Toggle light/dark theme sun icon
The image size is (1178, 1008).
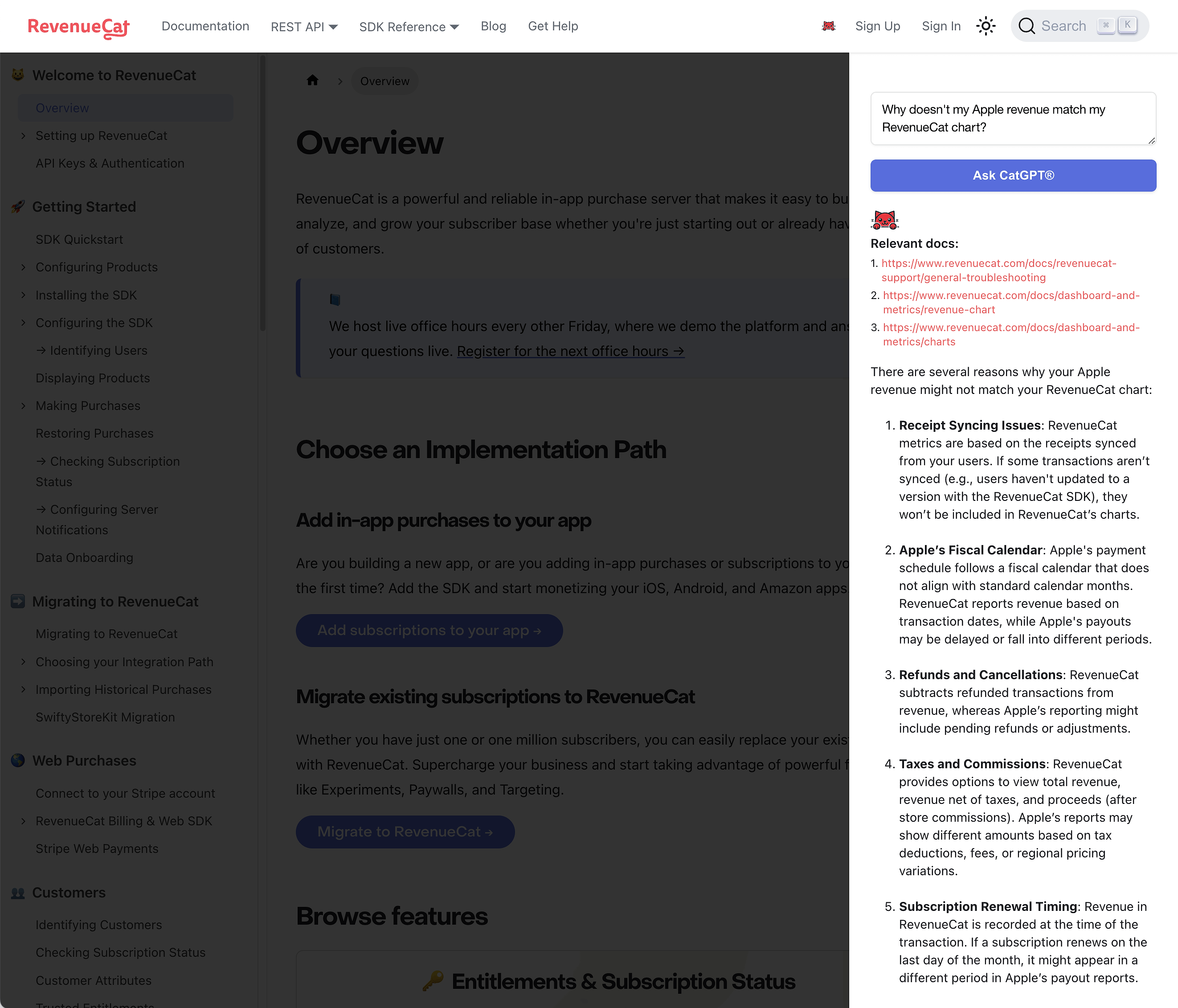(x=985, y=26)
